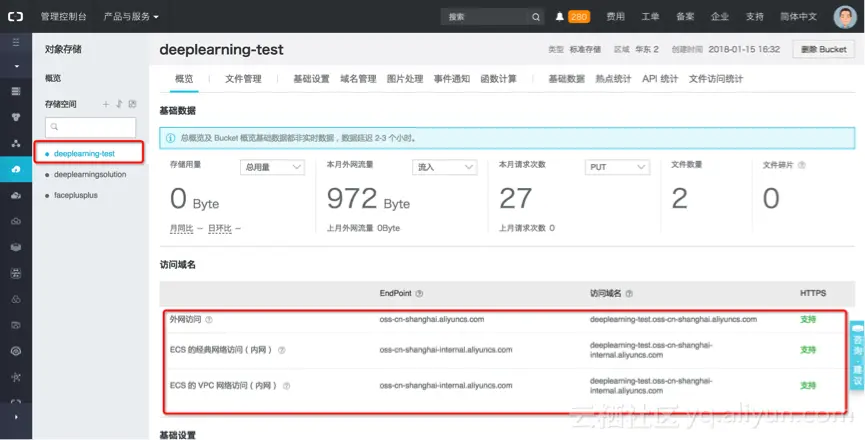Open the 总用量 storage dropdown
865x440 pixels.
273,167
